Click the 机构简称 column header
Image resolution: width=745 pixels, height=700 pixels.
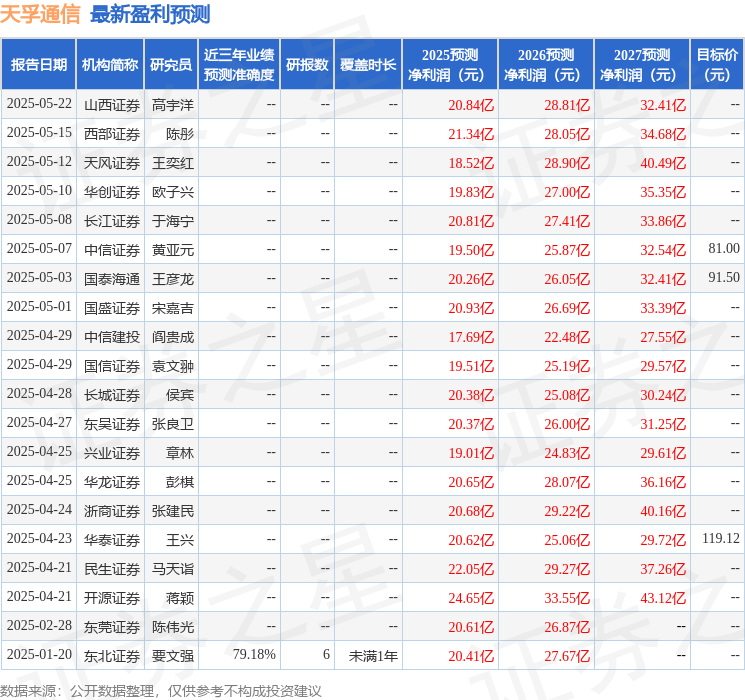tap(110, 65)
